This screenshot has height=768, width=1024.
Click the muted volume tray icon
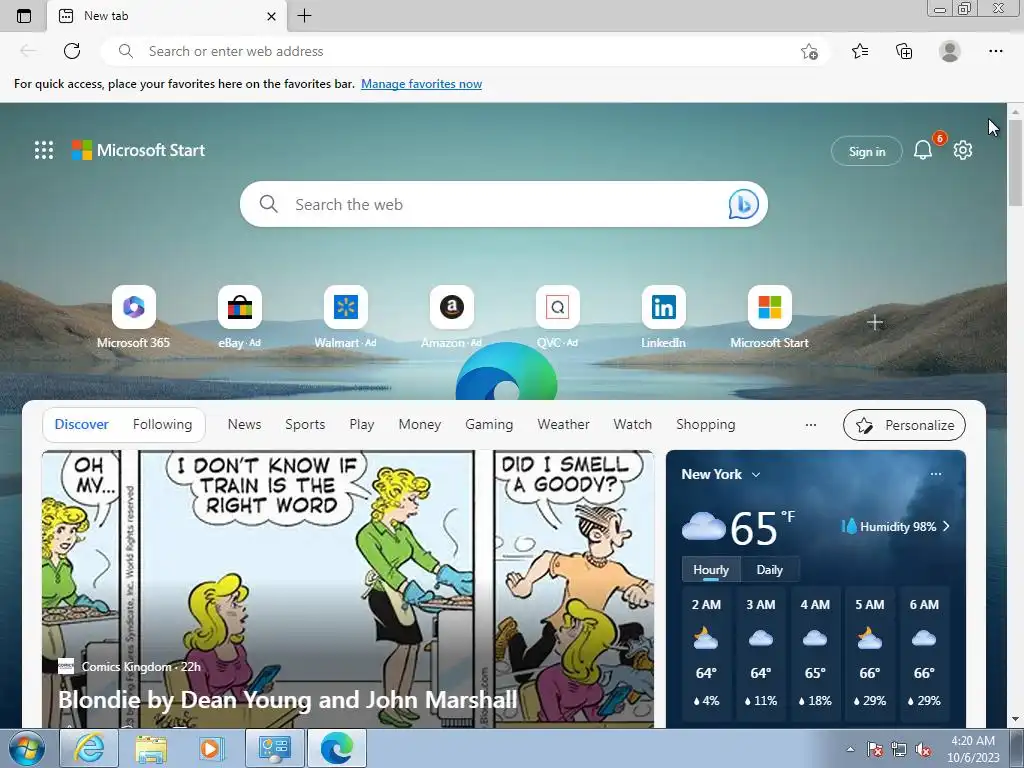click(x=923, y=749)
